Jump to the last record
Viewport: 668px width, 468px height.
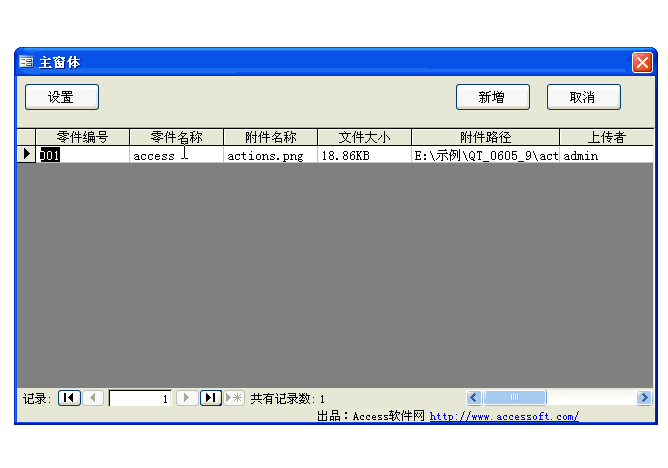210,398
